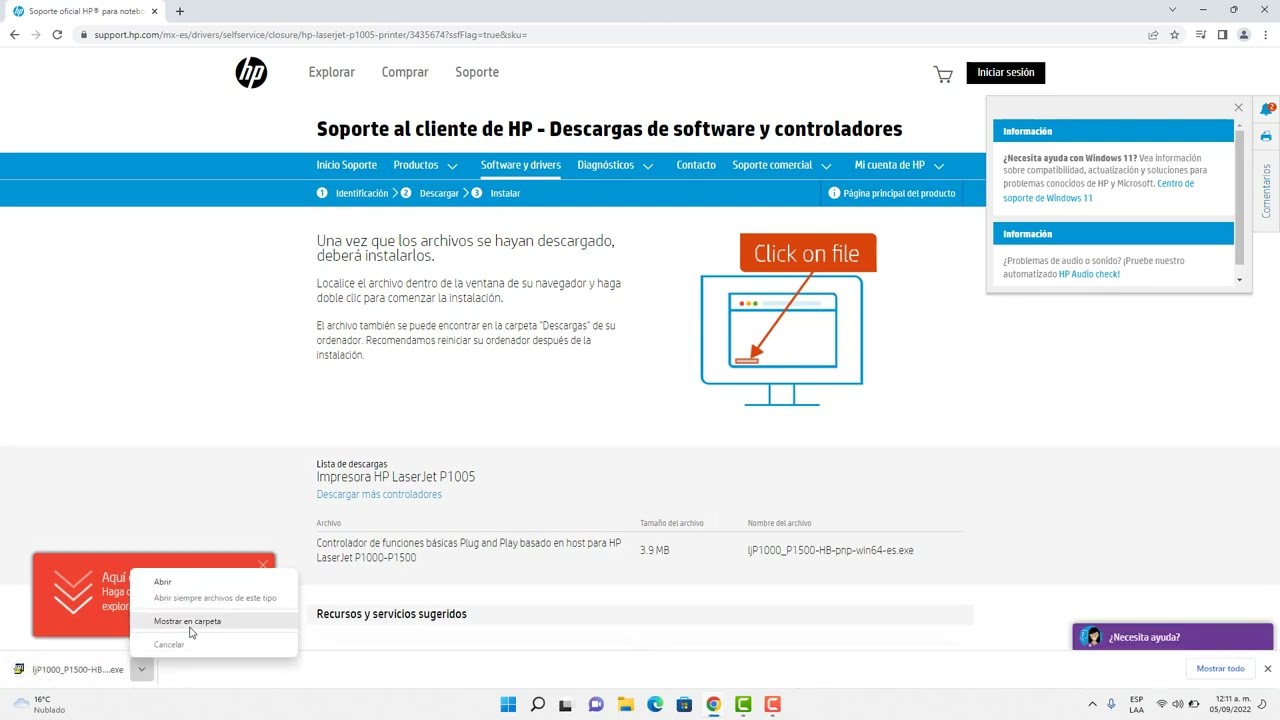Open the green Camtasia taskbar icon
This screenshot has width=1280, height=720.
[x=743, y=704]
